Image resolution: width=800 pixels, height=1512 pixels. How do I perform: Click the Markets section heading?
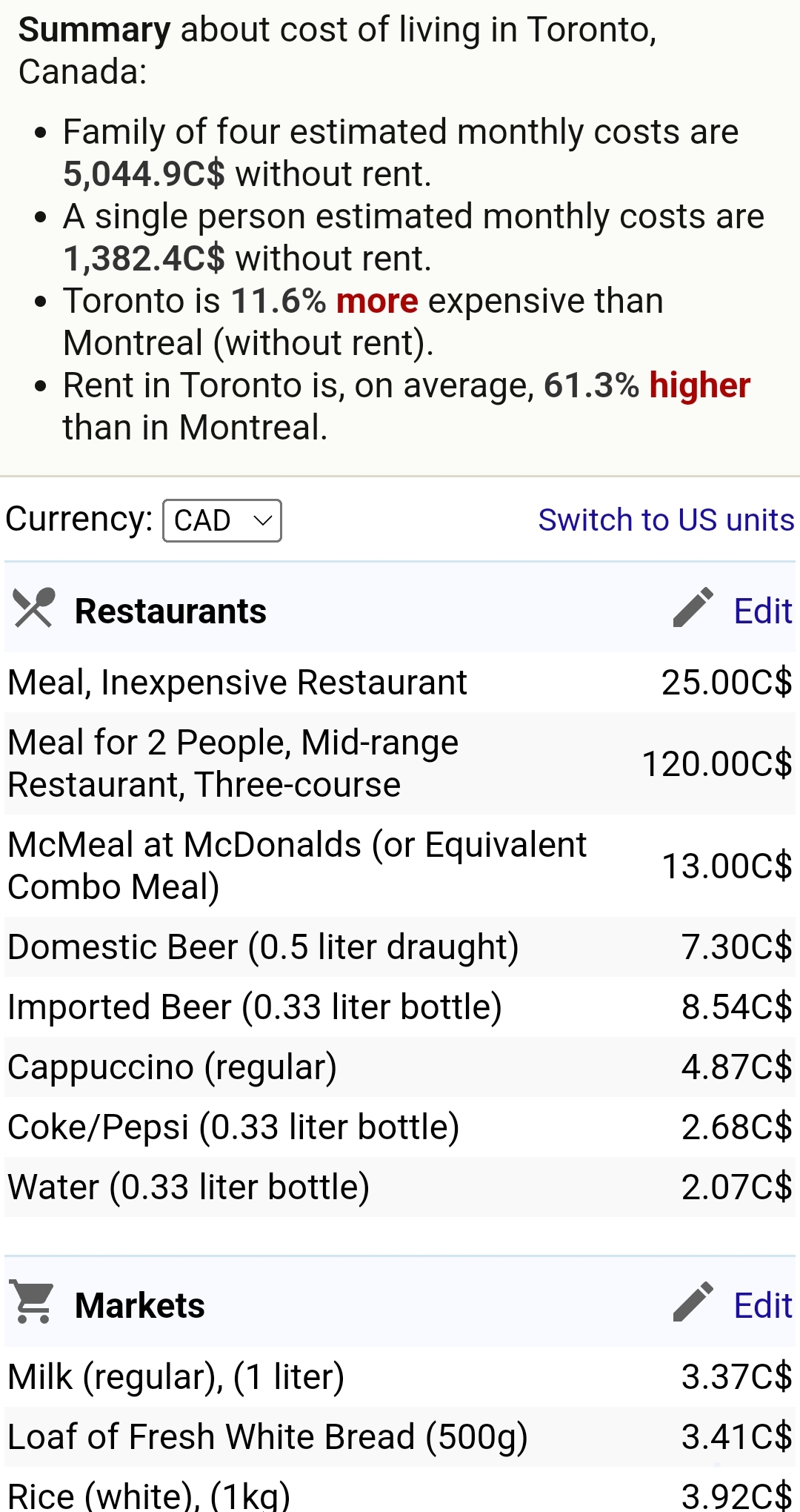[140, 1305]
